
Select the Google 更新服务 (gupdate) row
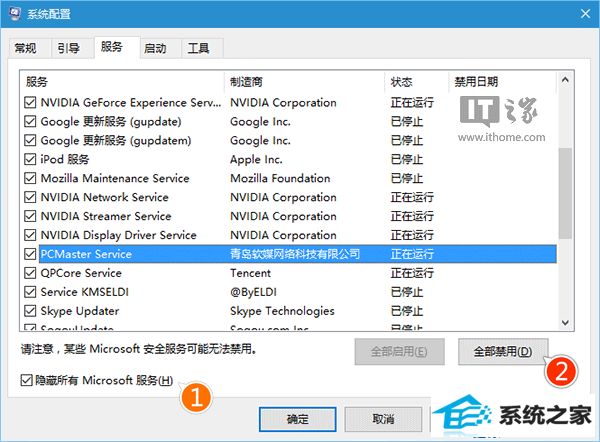(289, 121)
